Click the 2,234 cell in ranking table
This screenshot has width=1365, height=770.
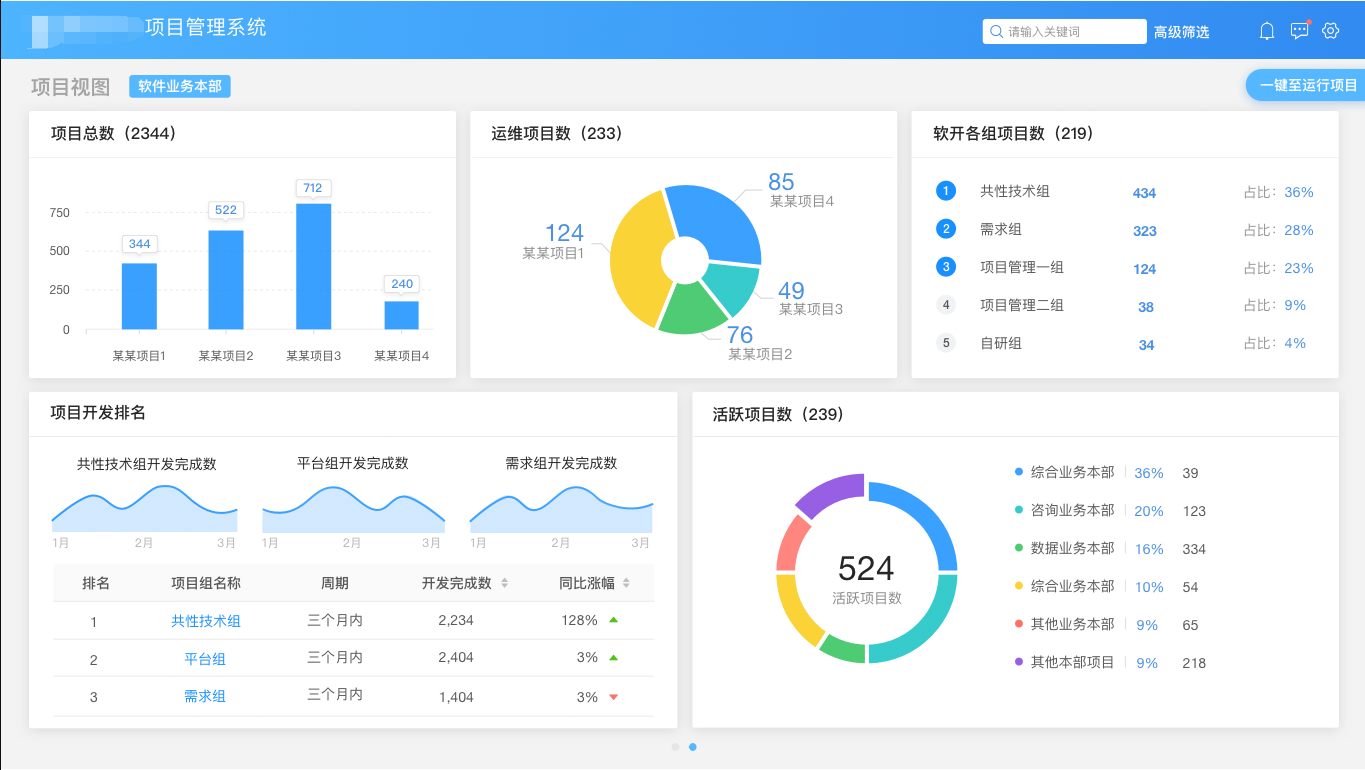(x=456, y=620)
